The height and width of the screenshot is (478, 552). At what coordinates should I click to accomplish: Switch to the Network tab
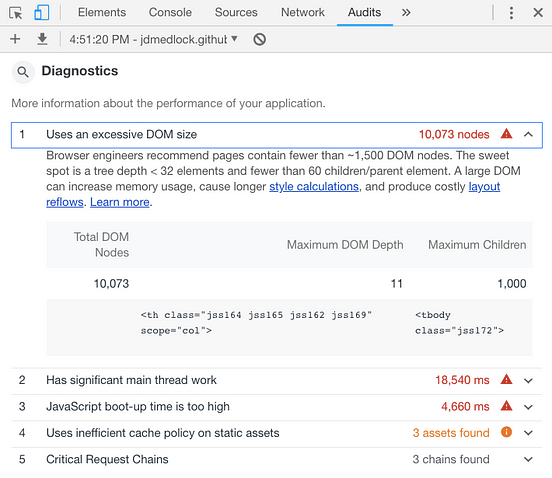pos(303,13)
